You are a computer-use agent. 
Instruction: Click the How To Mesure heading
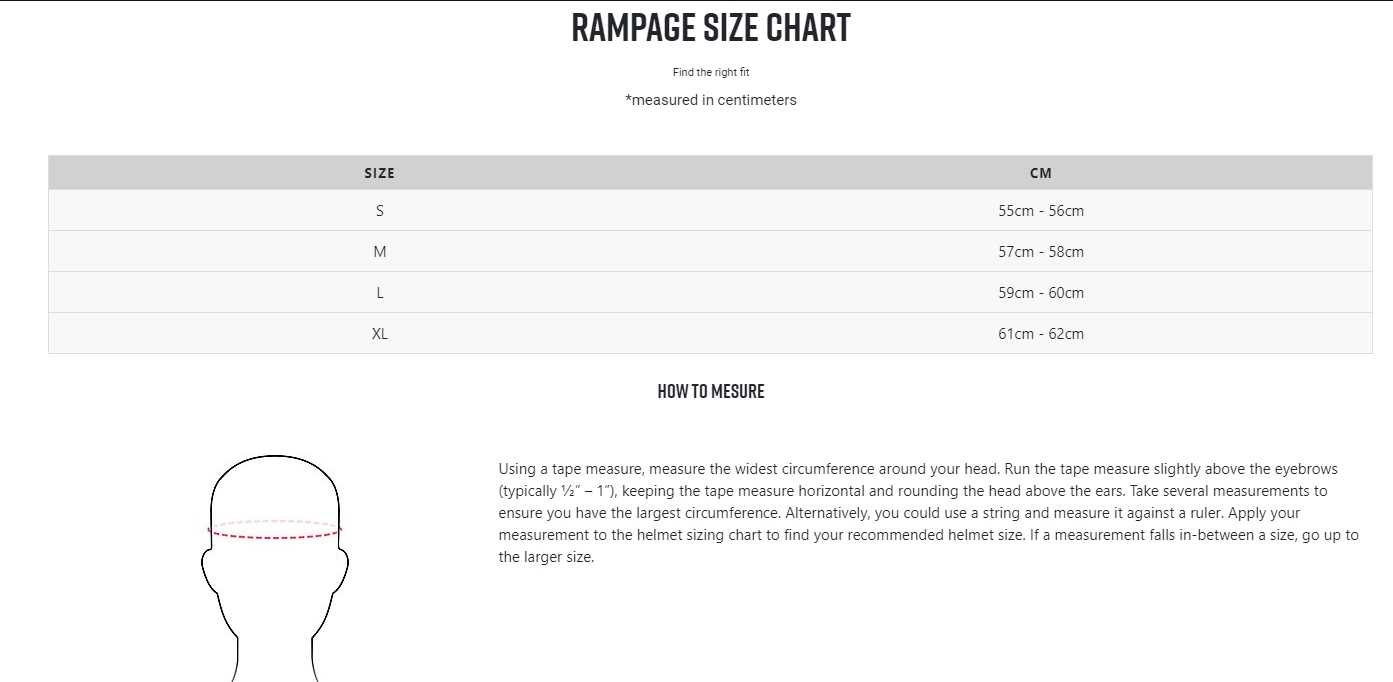[x=711, y=391]
